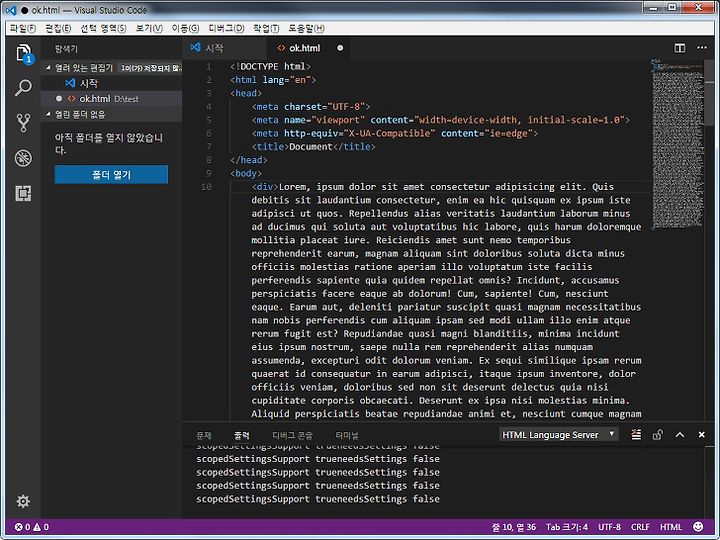The image size is (720, 540).
Task: Select the ok.html editor tab
Action: pos(308,48)
